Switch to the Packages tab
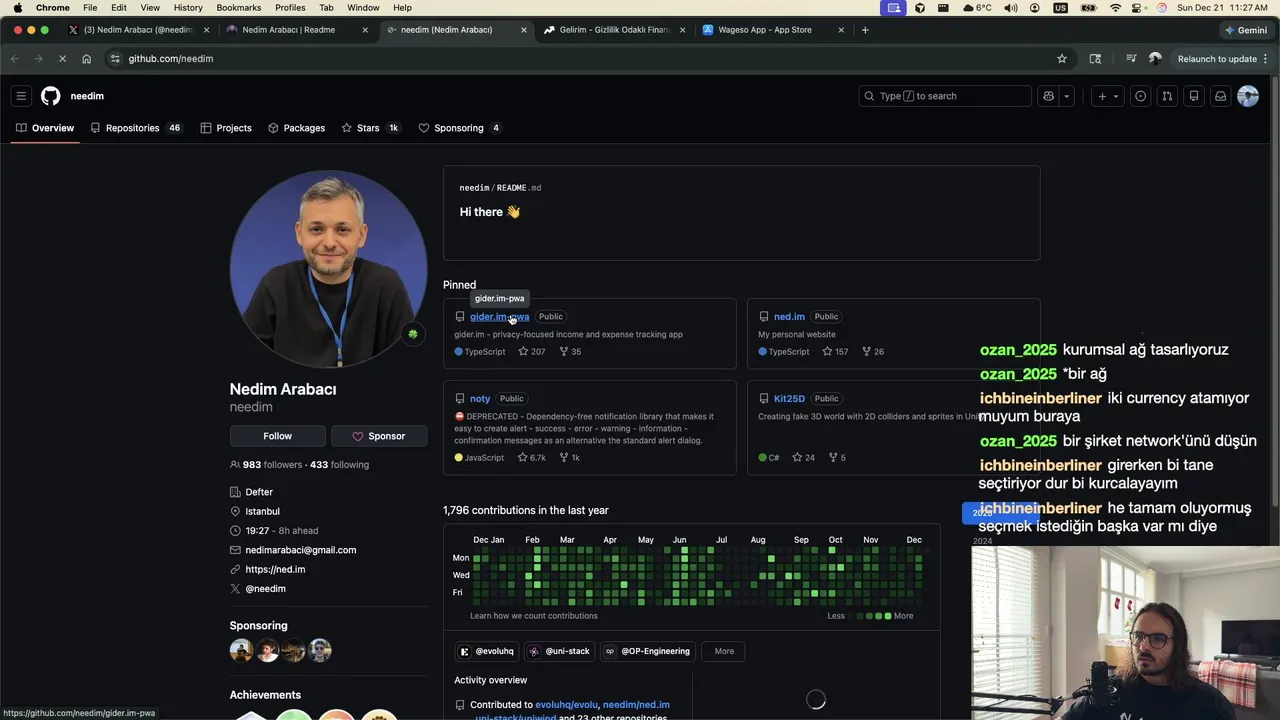The width and height of the screenshot is (1280, 720). pyautogui.click(x=297, y=128)
